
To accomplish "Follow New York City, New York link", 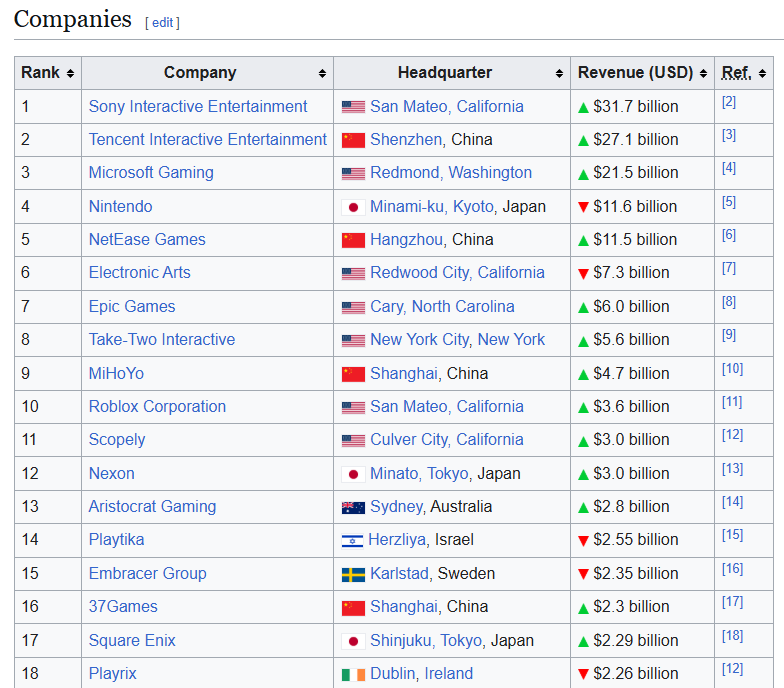I will tap(458, 340).
